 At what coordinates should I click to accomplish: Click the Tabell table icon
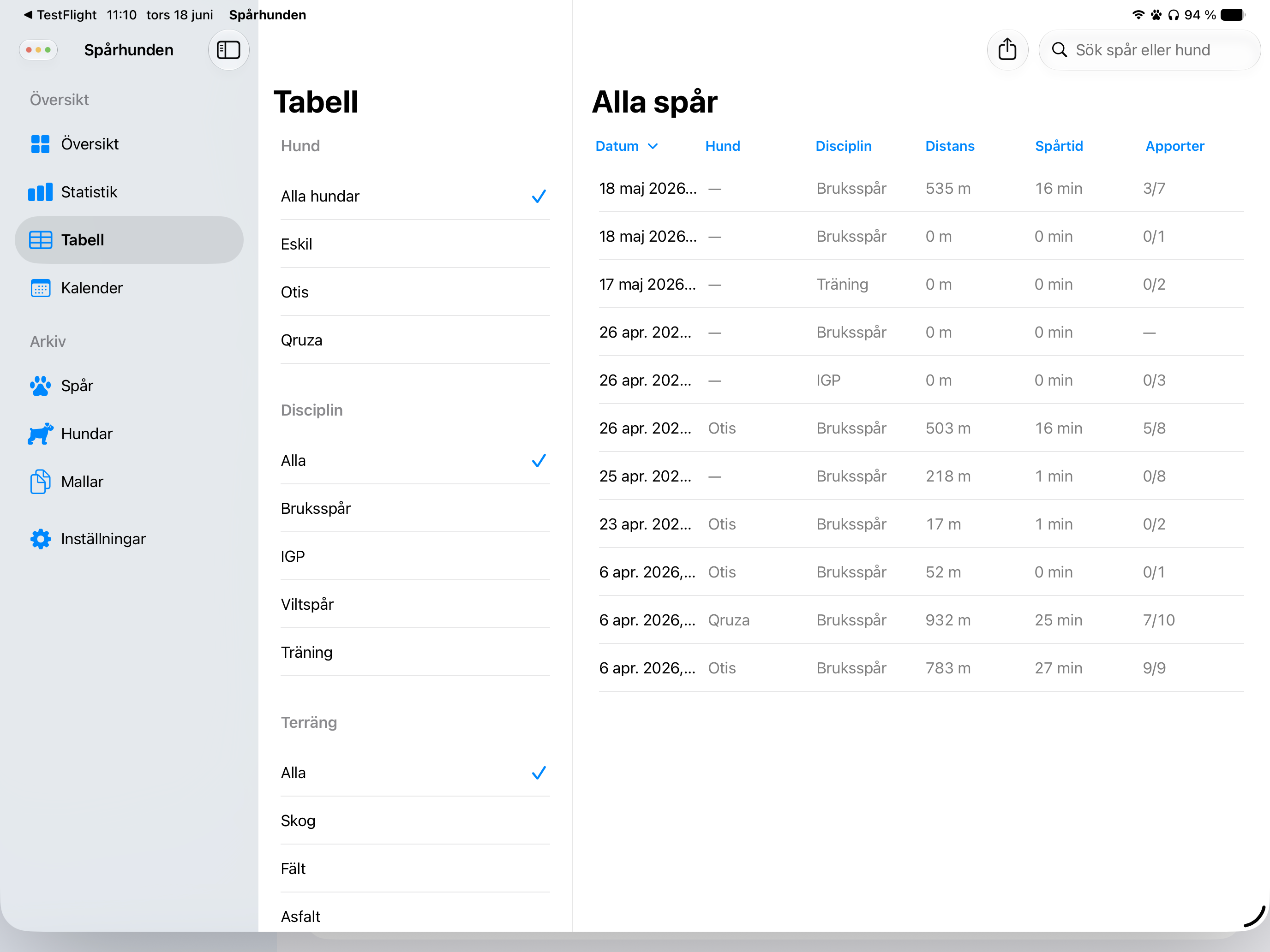(x=40, y=240)
